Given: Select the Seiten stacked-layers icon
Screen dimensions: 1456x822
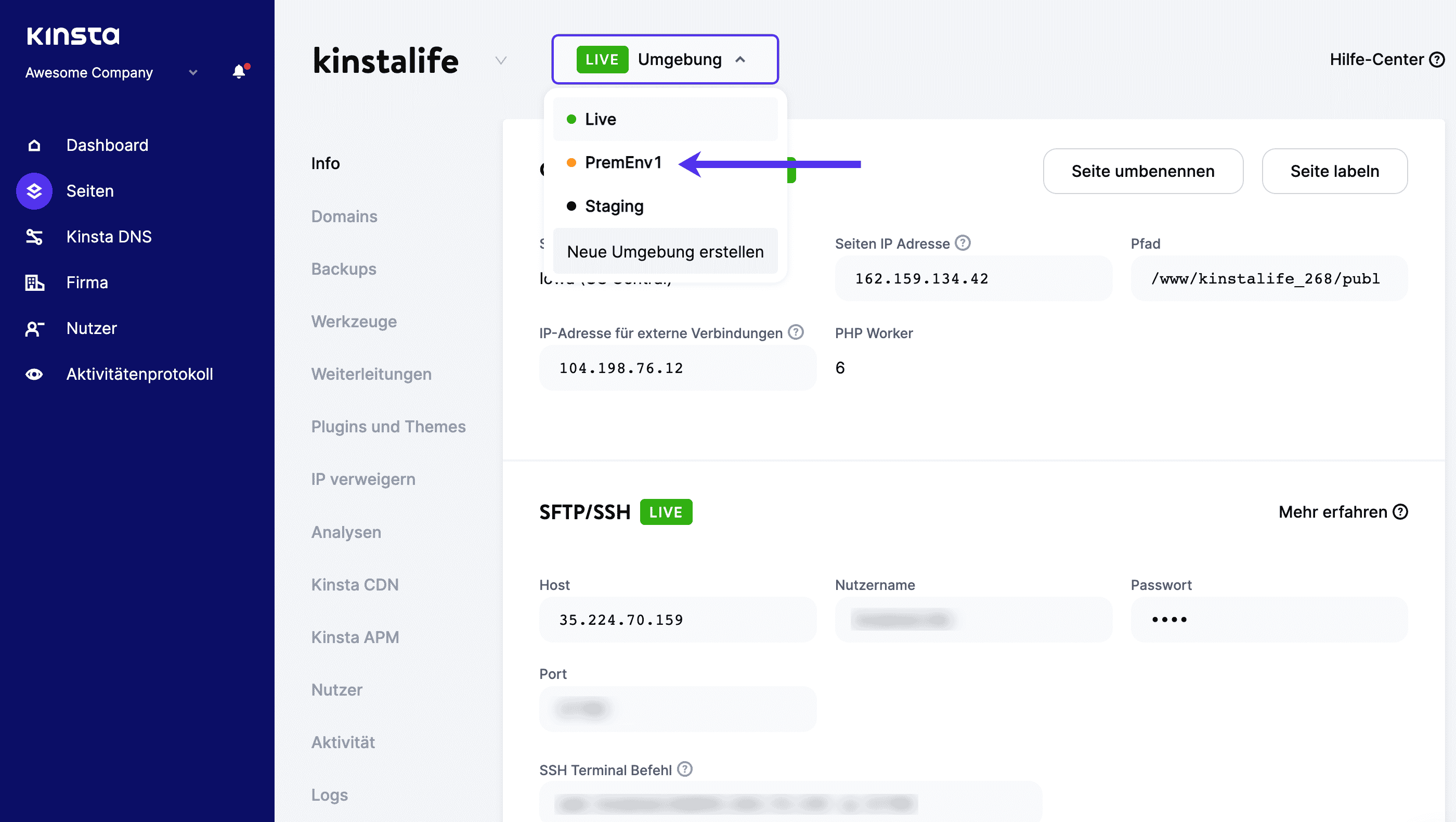Looking at the screenshot, I should [x=34, y=191].
